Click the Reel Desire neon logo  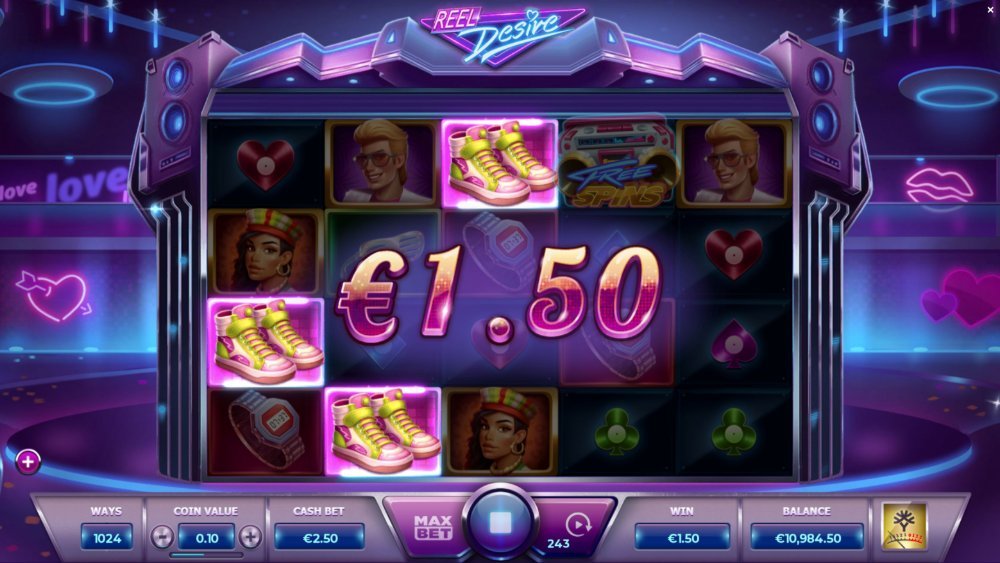click(501, 35)
